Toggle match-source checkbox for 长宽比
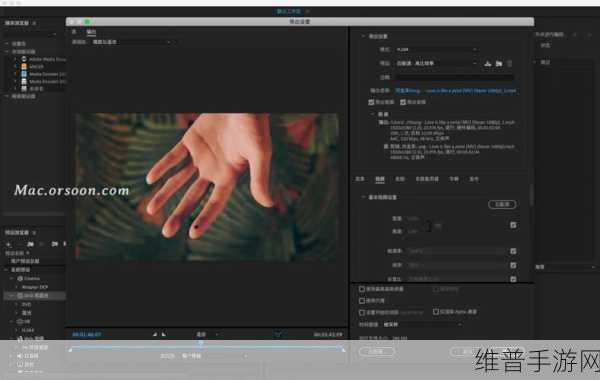Viewport: 600px width, 380px height. click(513, 279)
